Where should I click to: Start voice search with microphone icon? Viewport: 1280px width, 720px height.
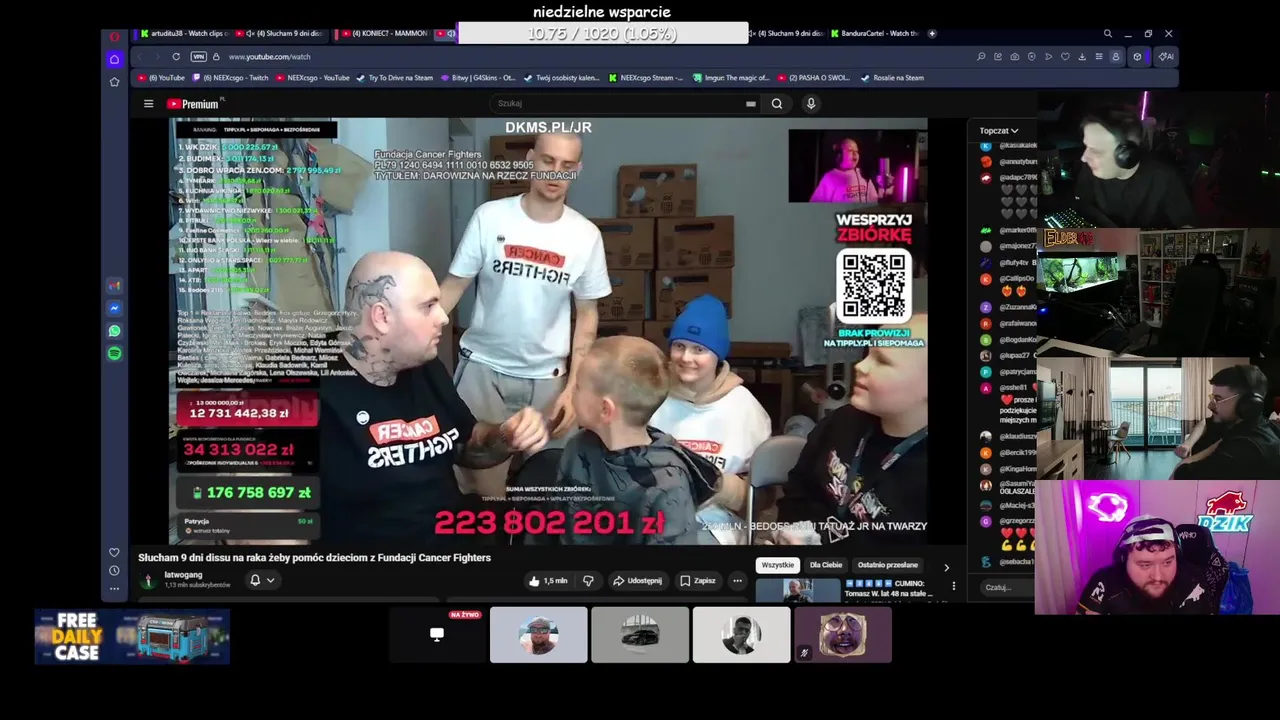pyautogui.click(x=811, y=103)
